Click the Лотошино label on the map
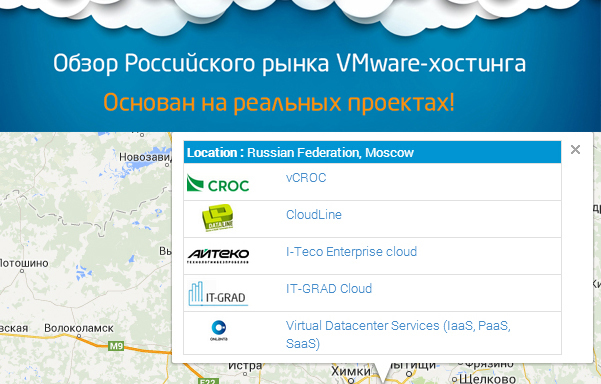Screen dimensions: 601x384 (x=24, y=263)
